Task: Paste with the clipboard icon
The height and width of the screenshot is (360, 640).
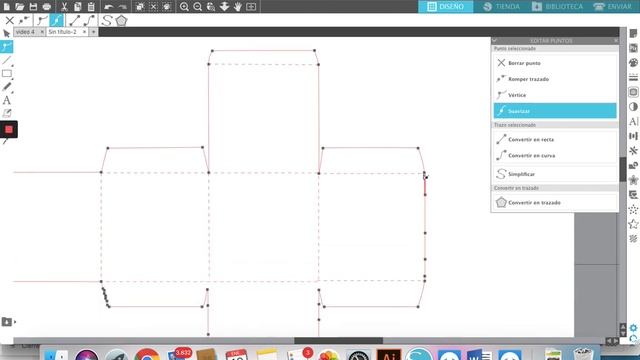Action: pos(91,7)
